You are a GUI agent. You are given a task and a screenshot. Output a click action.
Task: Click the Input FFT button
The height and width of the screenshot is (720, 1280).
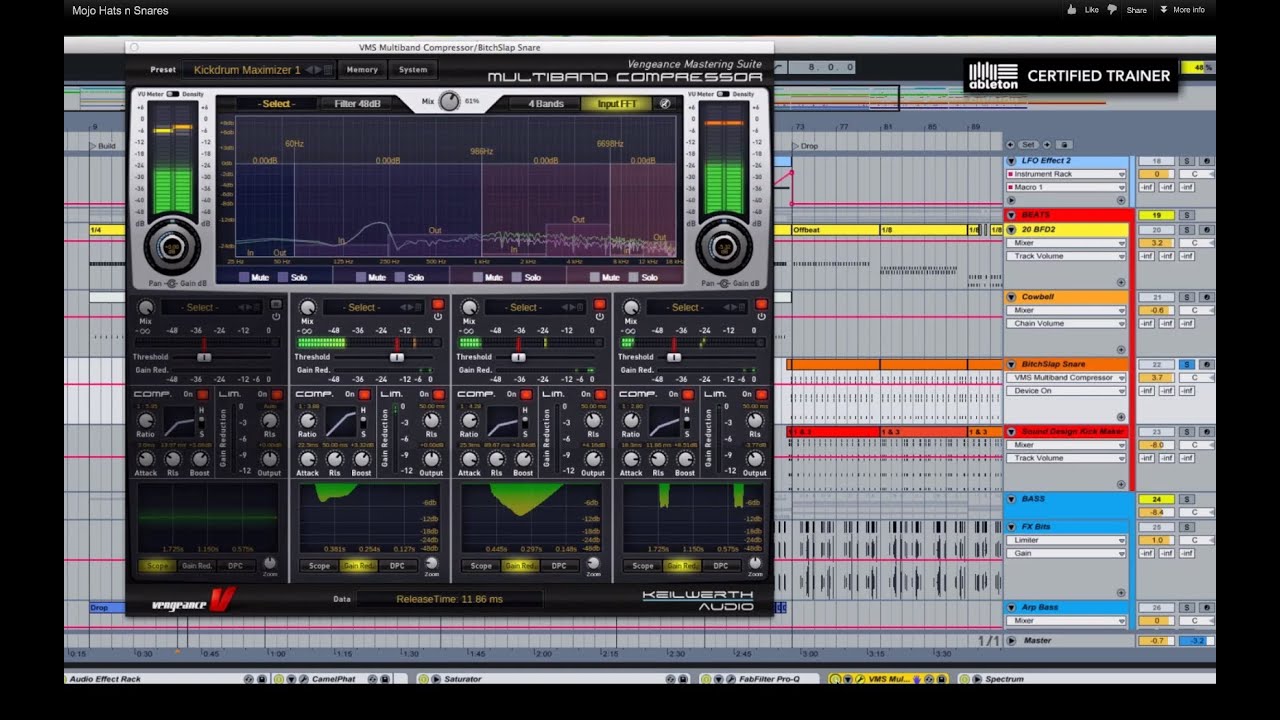618,104
